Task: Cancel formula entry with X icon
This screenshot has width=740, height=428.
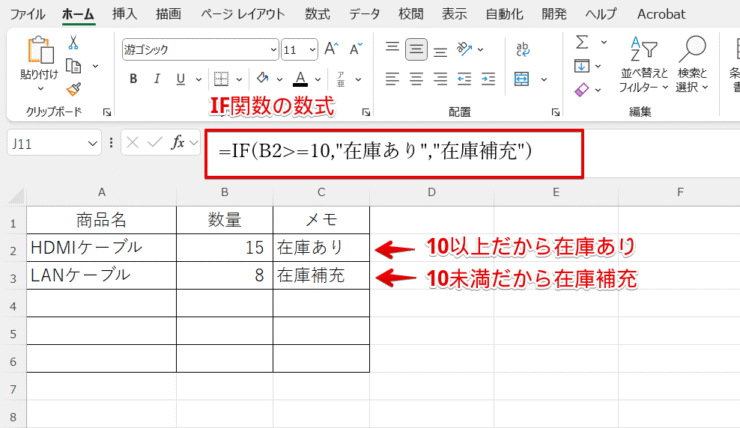Action: pos(133,142)
